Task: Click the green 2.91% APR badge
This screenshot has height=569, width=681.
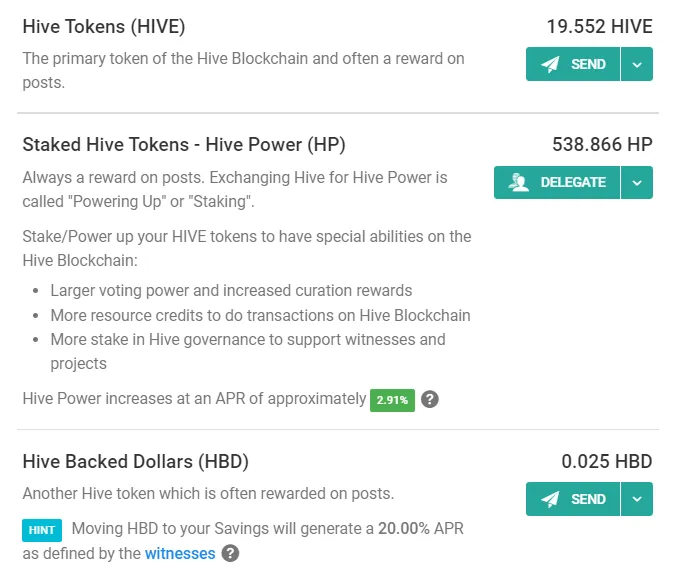Action: (392, 400)
